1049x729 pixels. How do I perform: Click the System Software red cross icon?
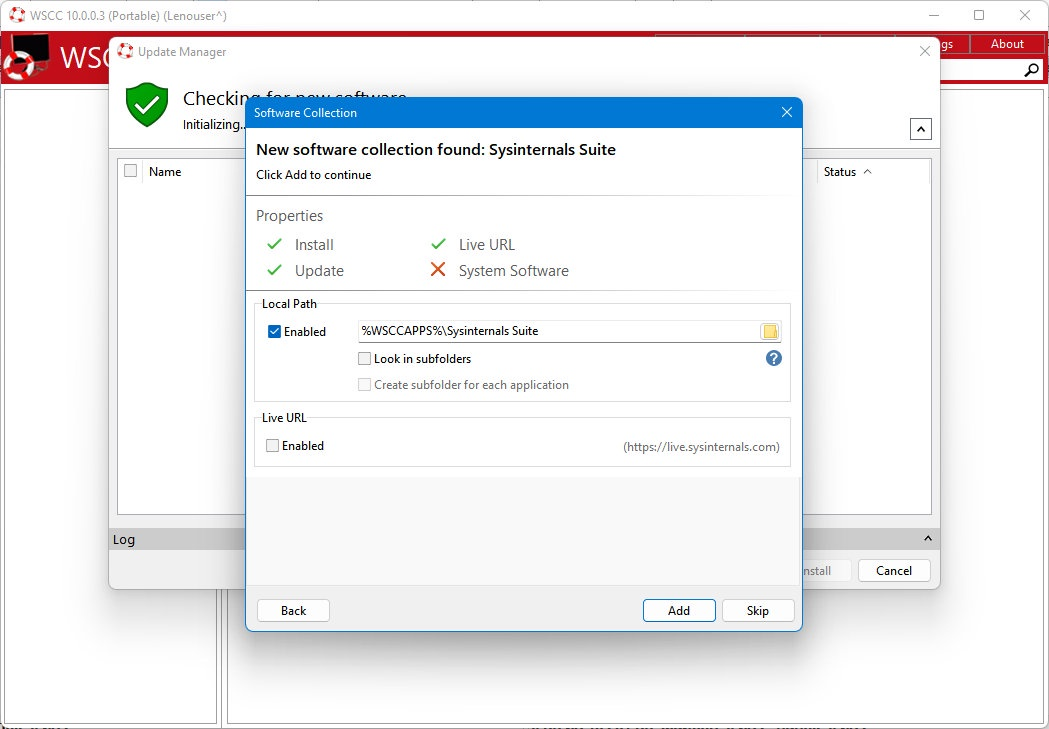click(x=438, y=270)
